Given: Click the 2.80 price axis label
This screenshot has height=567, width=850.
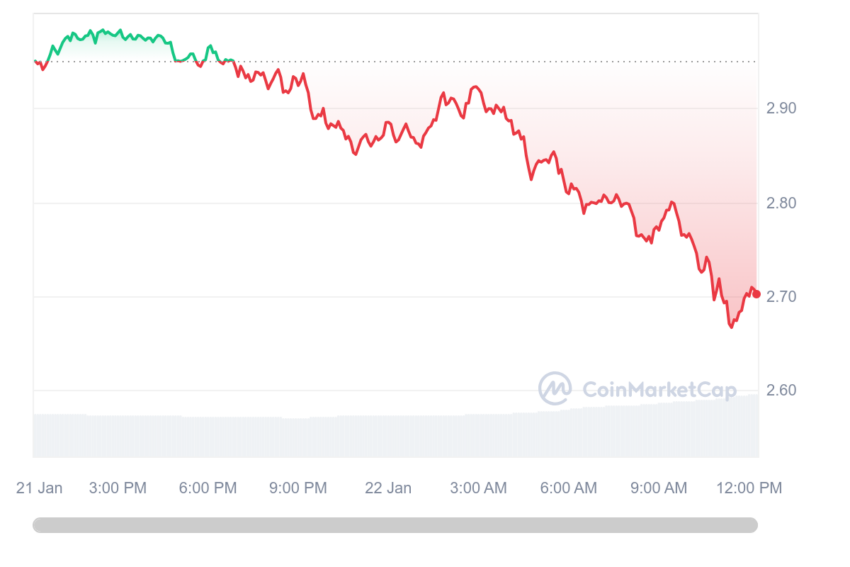Looking at the screenshot, I should click(781, 203).
